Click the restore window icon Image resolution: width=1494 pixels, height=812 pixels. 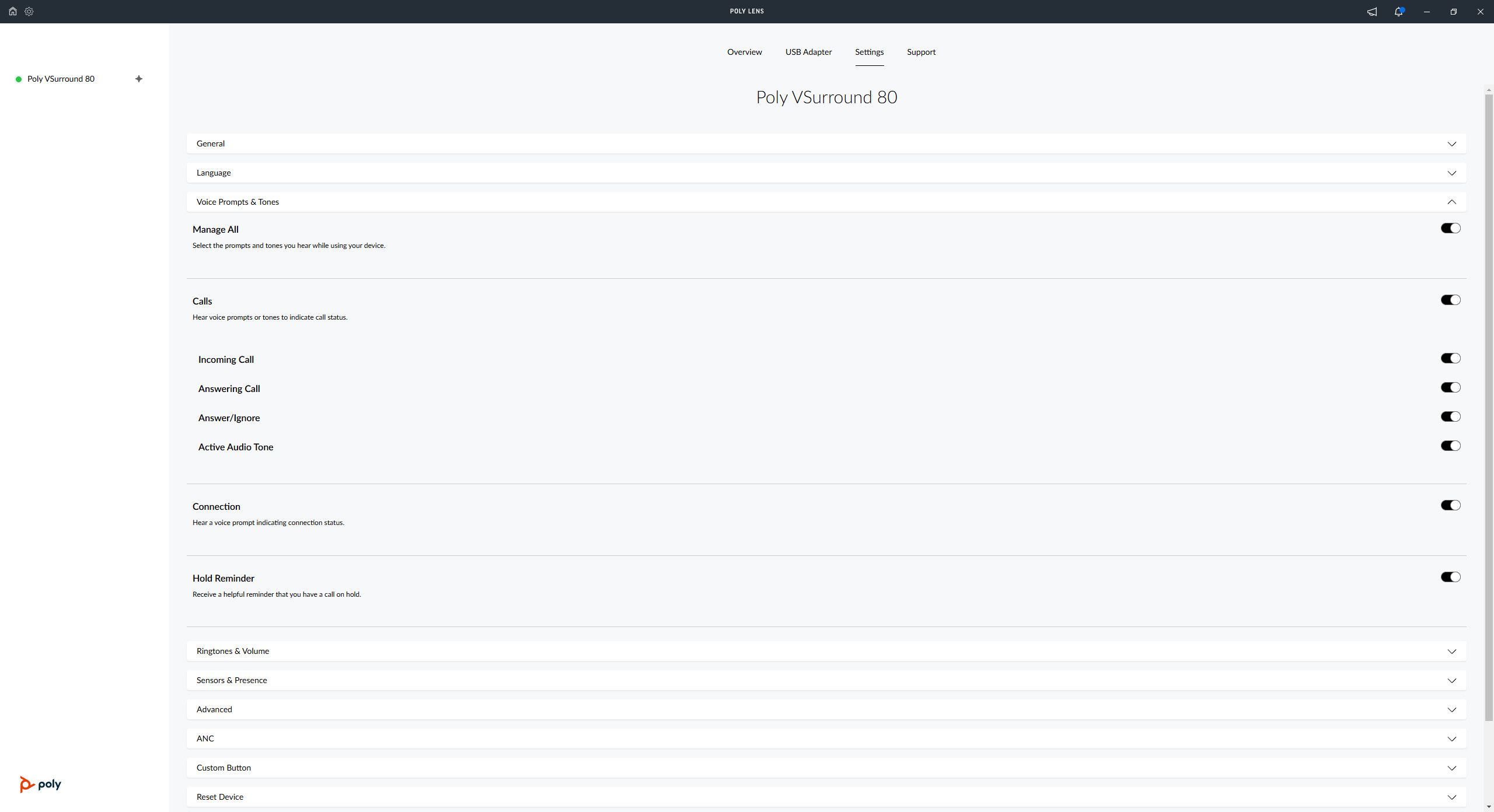click(1454, 12)
